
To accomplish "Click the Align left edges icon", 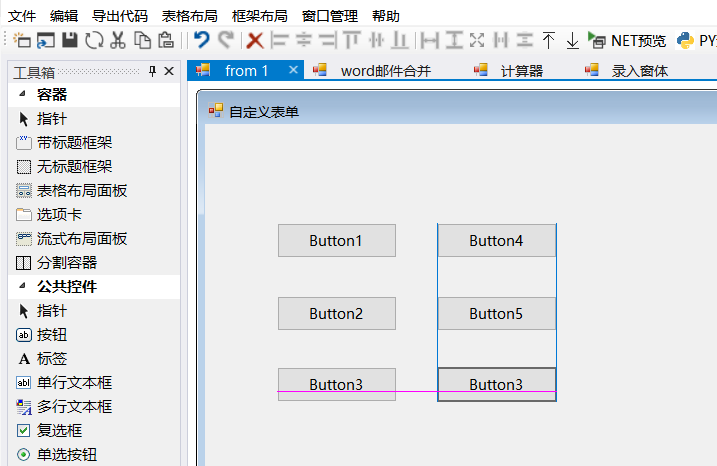I will point(279,40).
